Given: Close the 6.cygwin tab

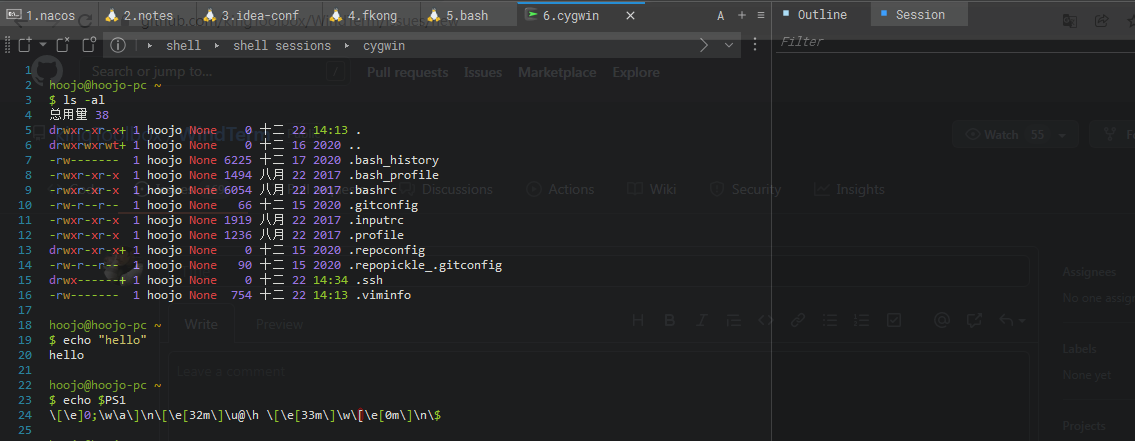Looking at the screenshot, I should click(x=630, y=15).
